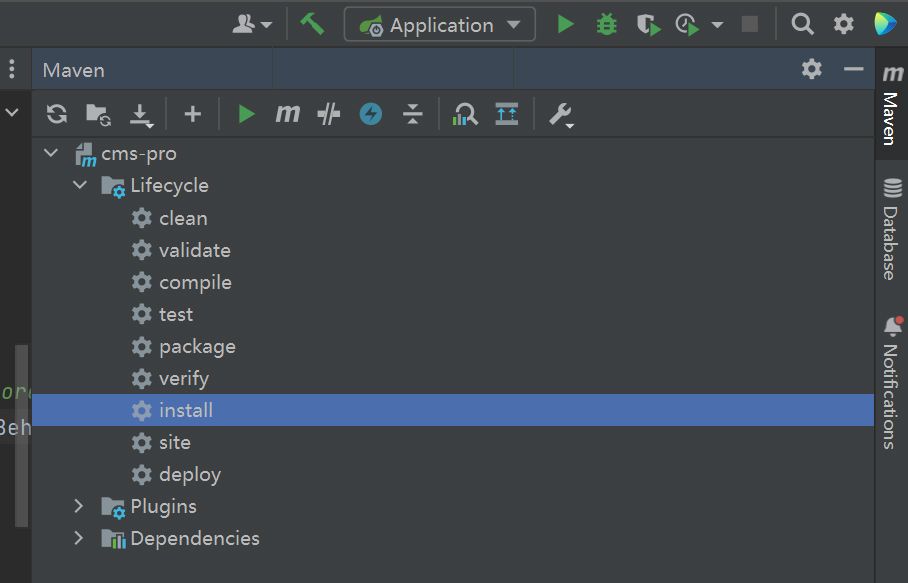
Task: Execute Maven Goal m icon
Action: tap(287, 113)
